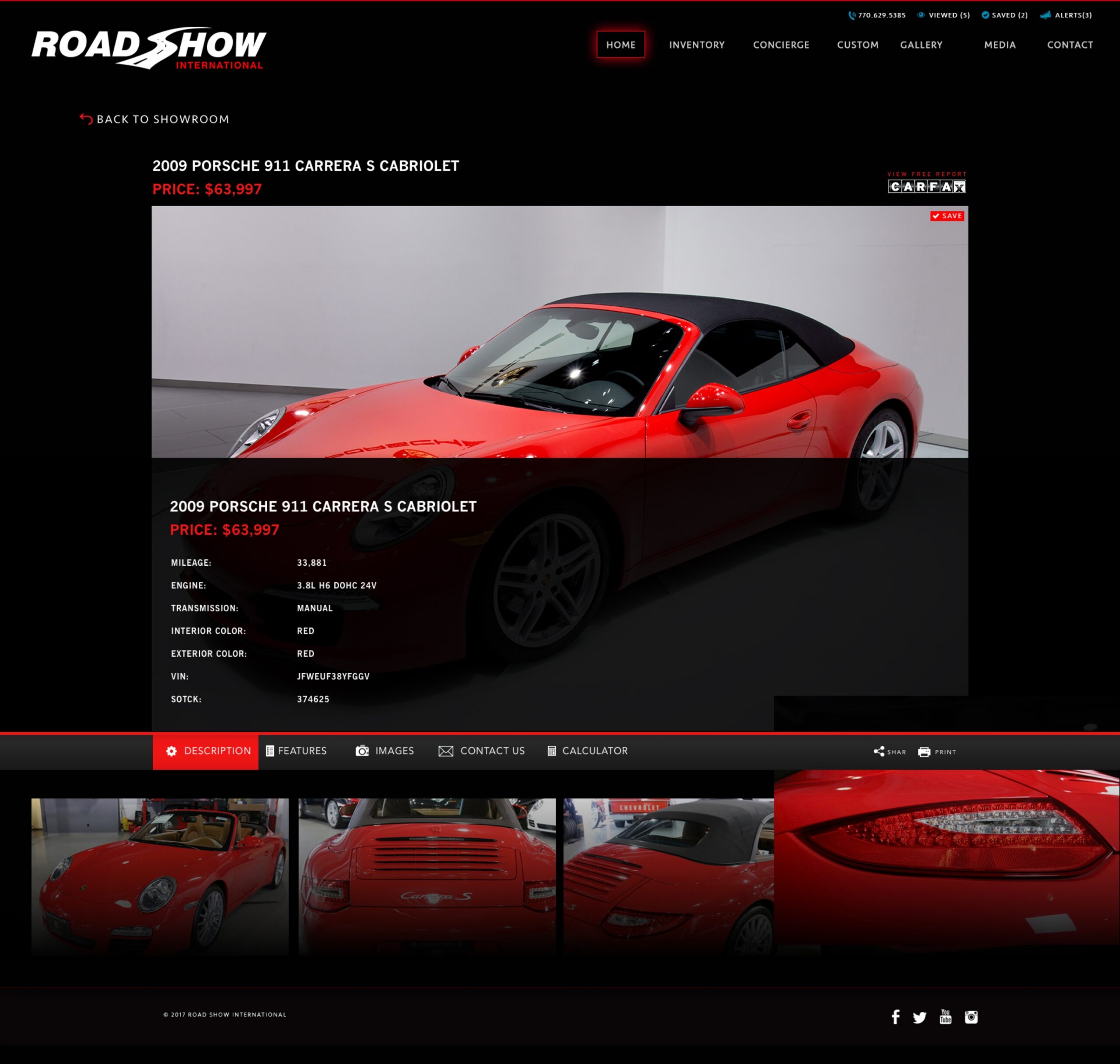The width and height of the screenshot is (1120, 1064).
Task: Go to the Home menu item
Action: [x=620, y=45]
